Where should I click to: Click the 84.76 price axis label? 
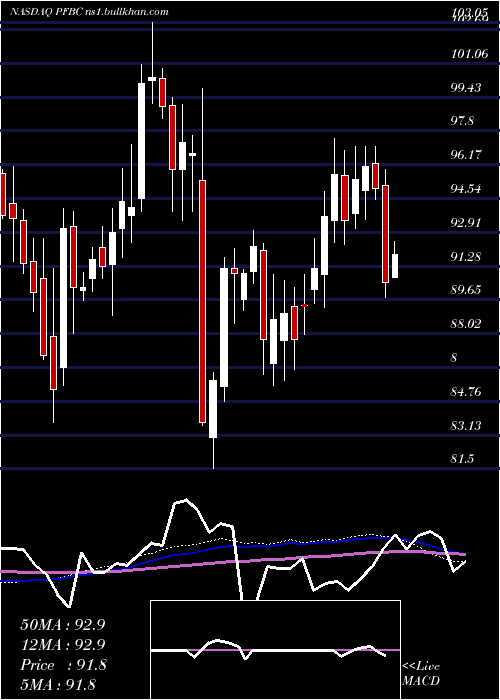(x=466, y=392)
